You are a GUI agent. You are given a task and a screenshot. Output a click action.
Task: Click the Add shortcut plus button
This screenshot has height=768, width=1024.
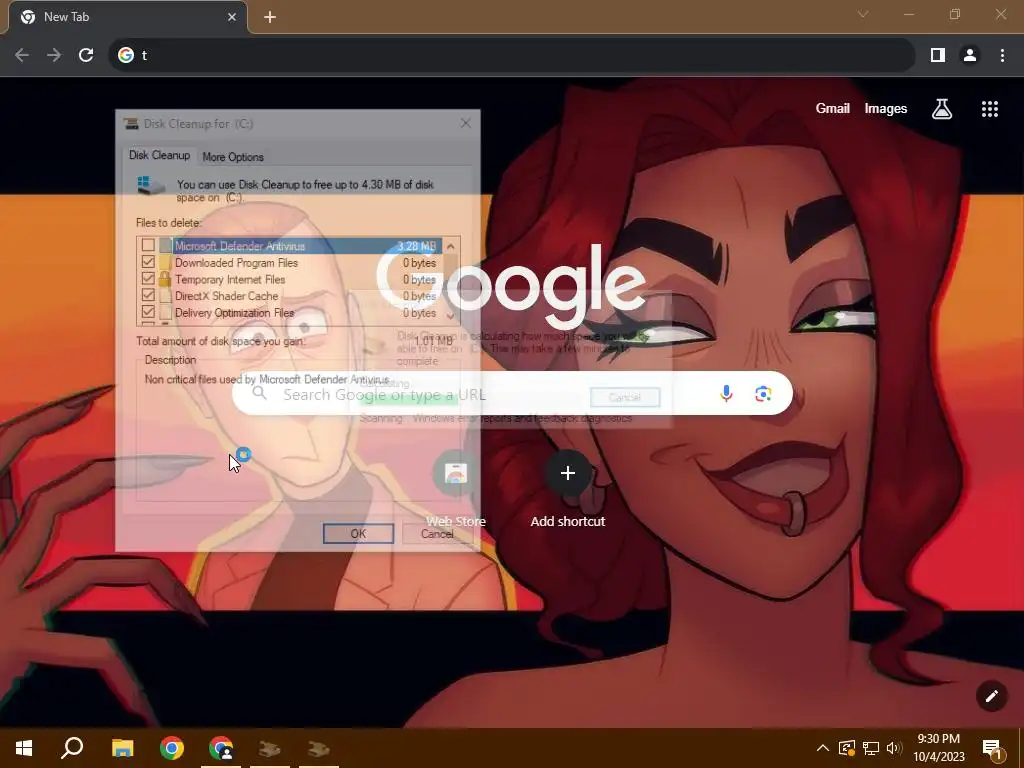pos(568,473)
